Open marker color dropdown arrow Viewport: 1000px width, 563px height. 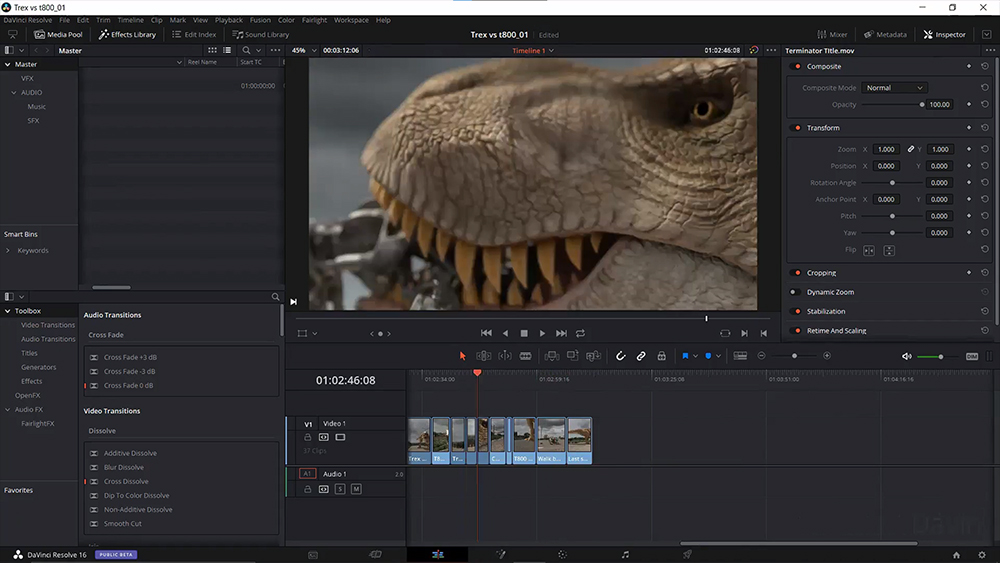718,356
